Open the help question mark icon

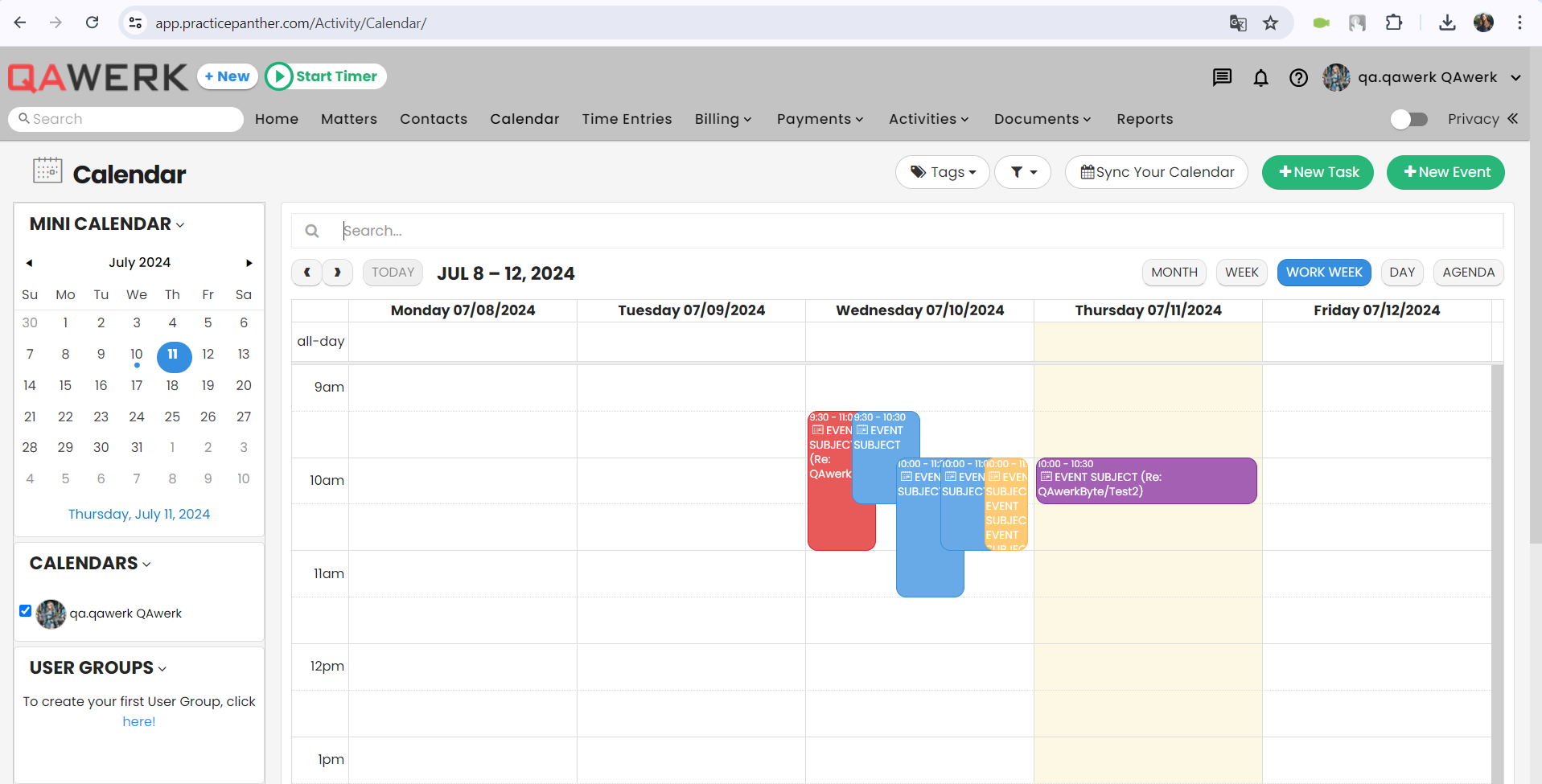pos(1298,77)
